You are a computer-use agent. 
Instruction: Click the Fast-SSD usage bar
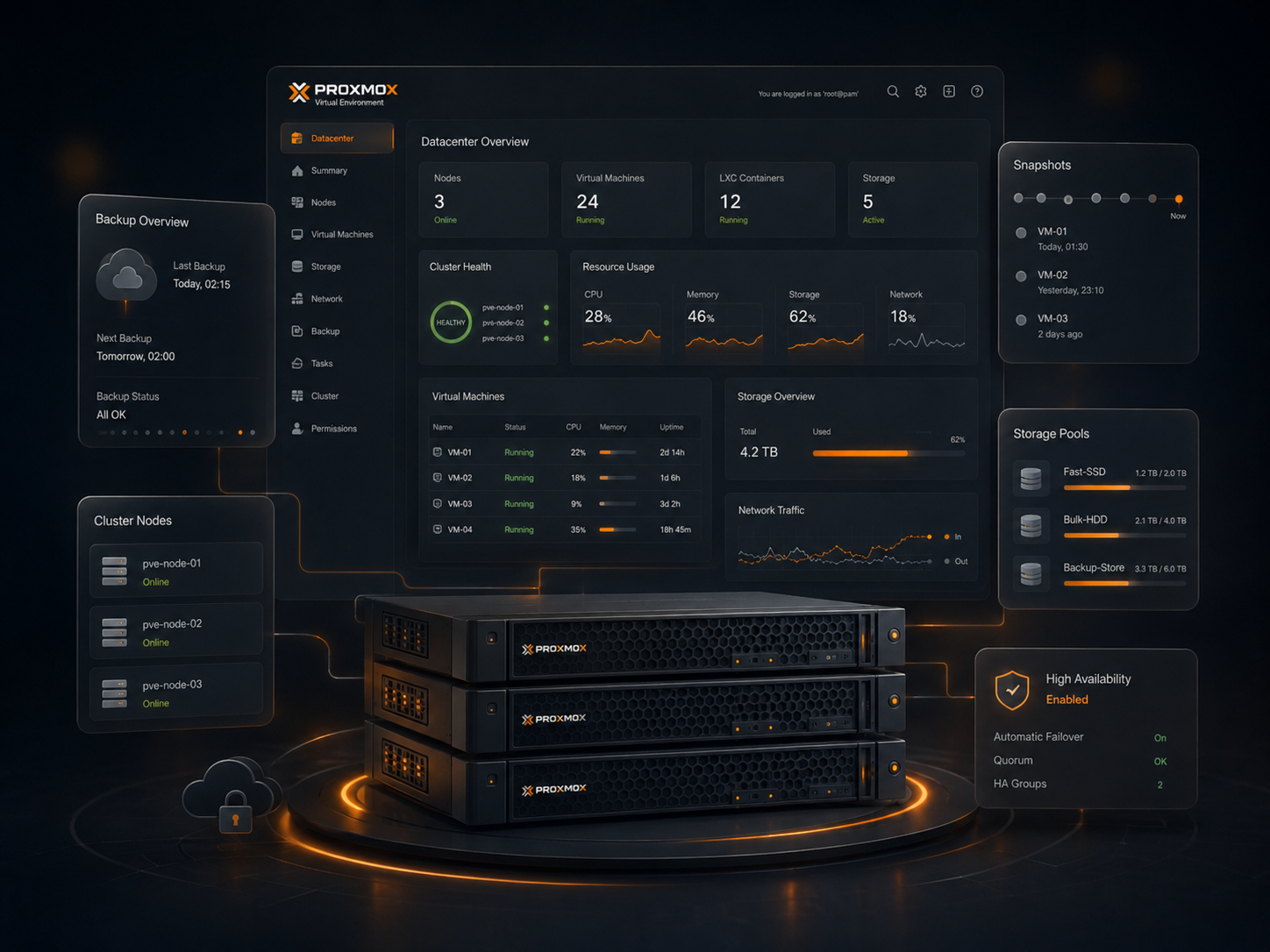pyautogui.click(x=1124, y=487)
